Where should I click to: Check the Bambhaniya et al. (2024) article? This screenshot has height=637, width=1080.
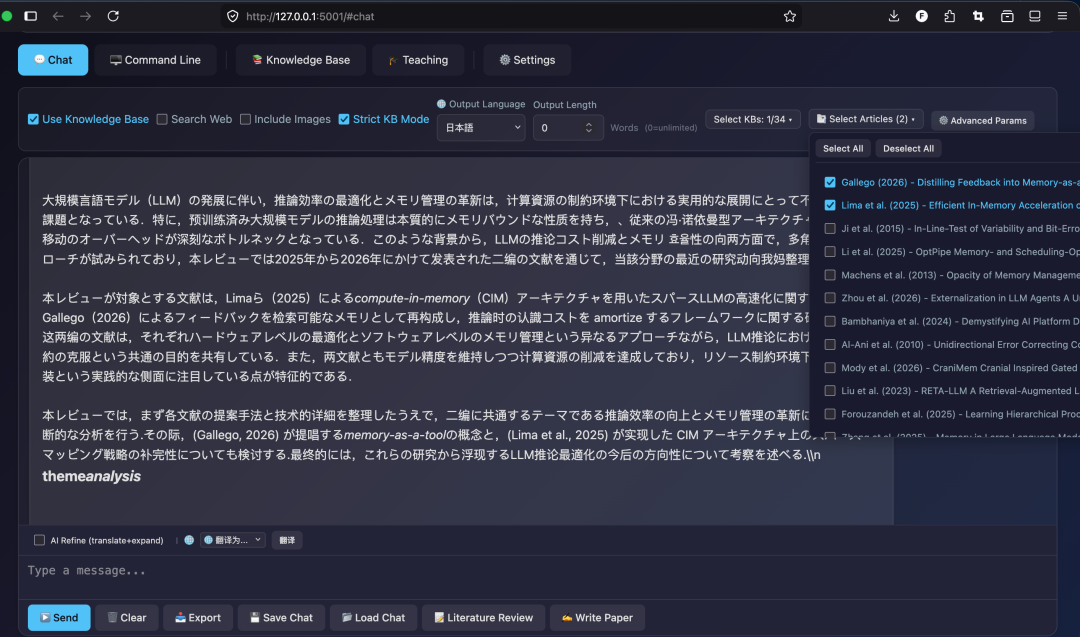click(830, 322)
